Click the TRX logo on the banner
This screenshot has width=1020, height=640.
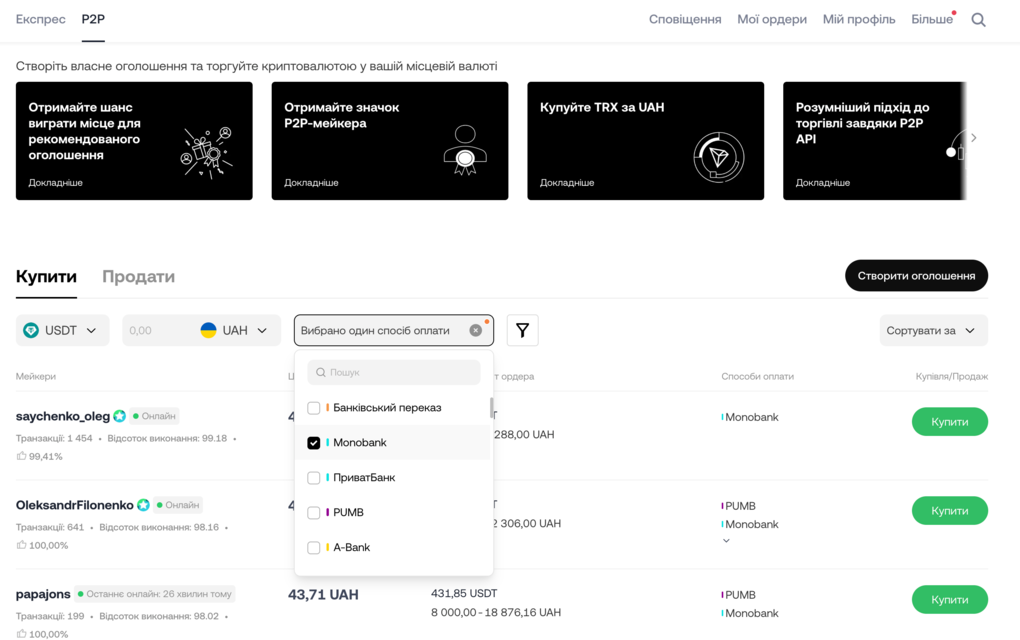tap(718, 156)
